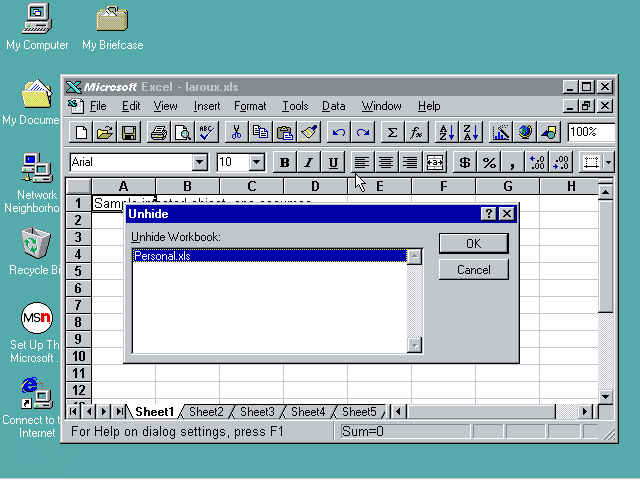Open the Function Wizard fx icon
Viewport: 640px width, 480px height.
coord(416,132)
